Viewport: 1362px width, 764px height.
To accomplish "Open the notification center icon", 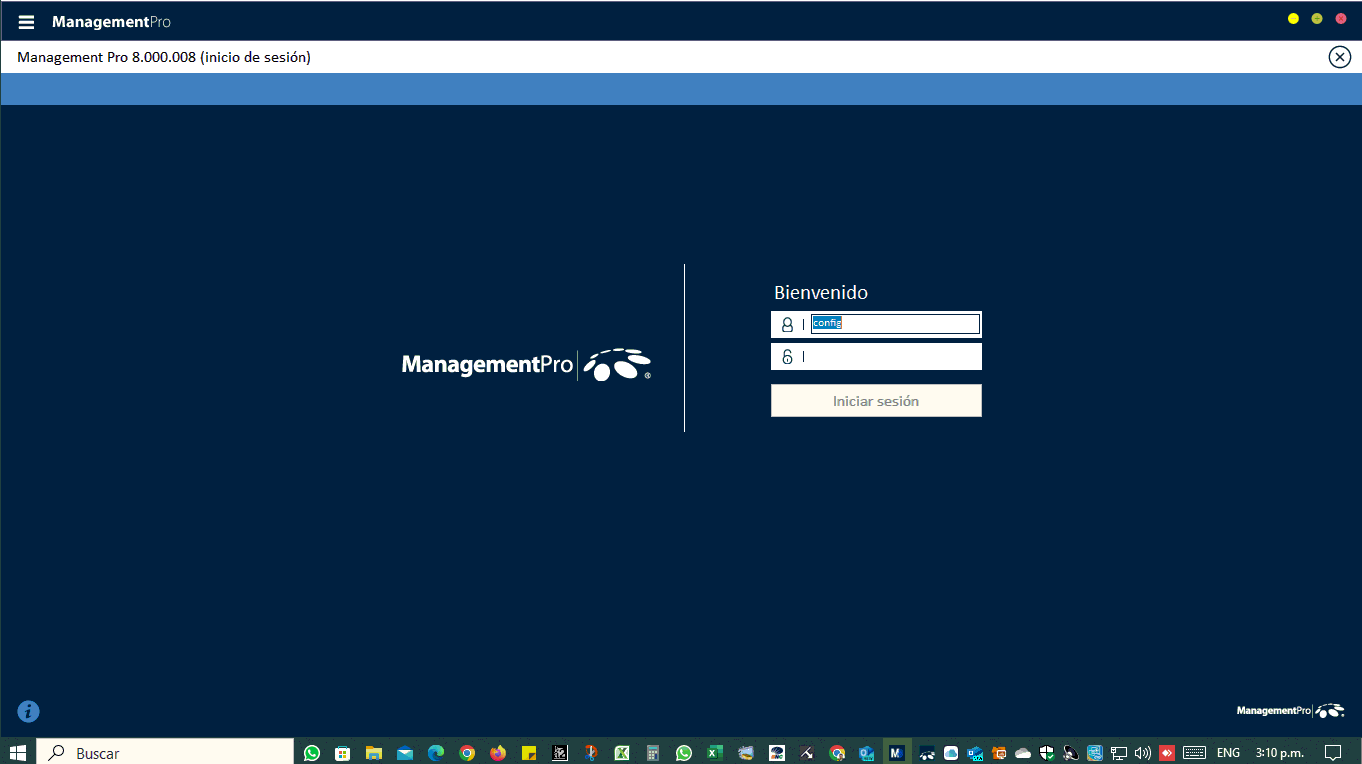I will [x=1332, y=752].
